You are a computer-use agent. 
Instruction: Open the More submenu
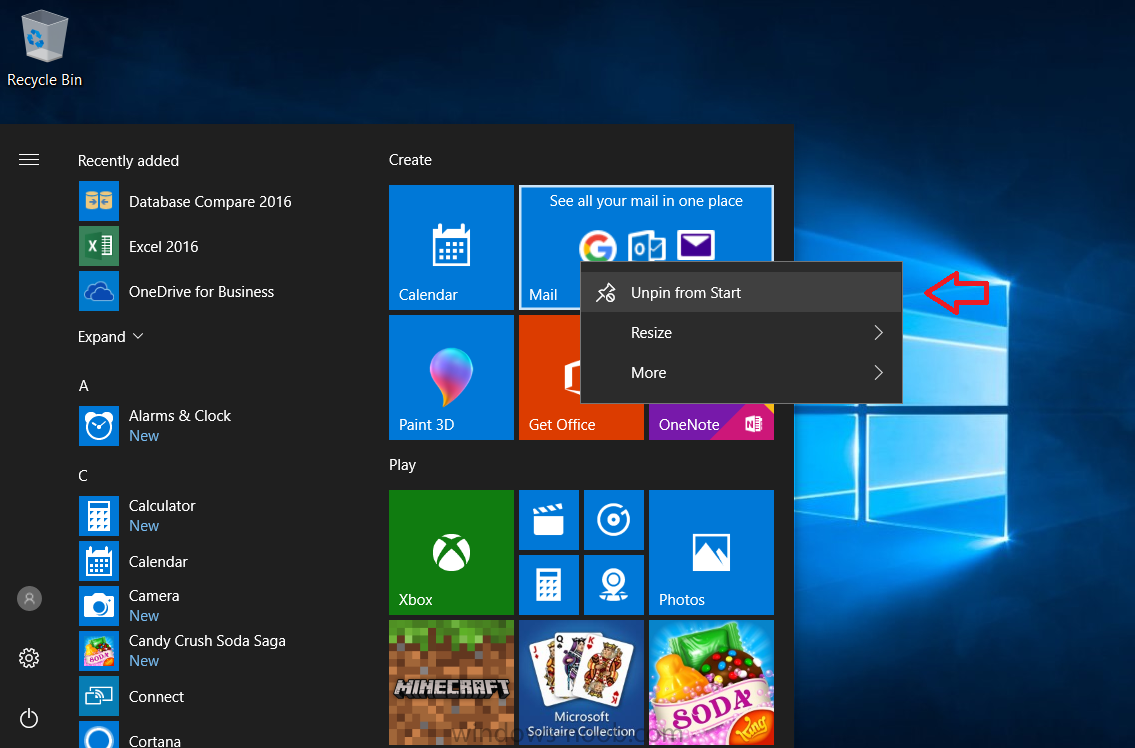[x=741, y=372]
